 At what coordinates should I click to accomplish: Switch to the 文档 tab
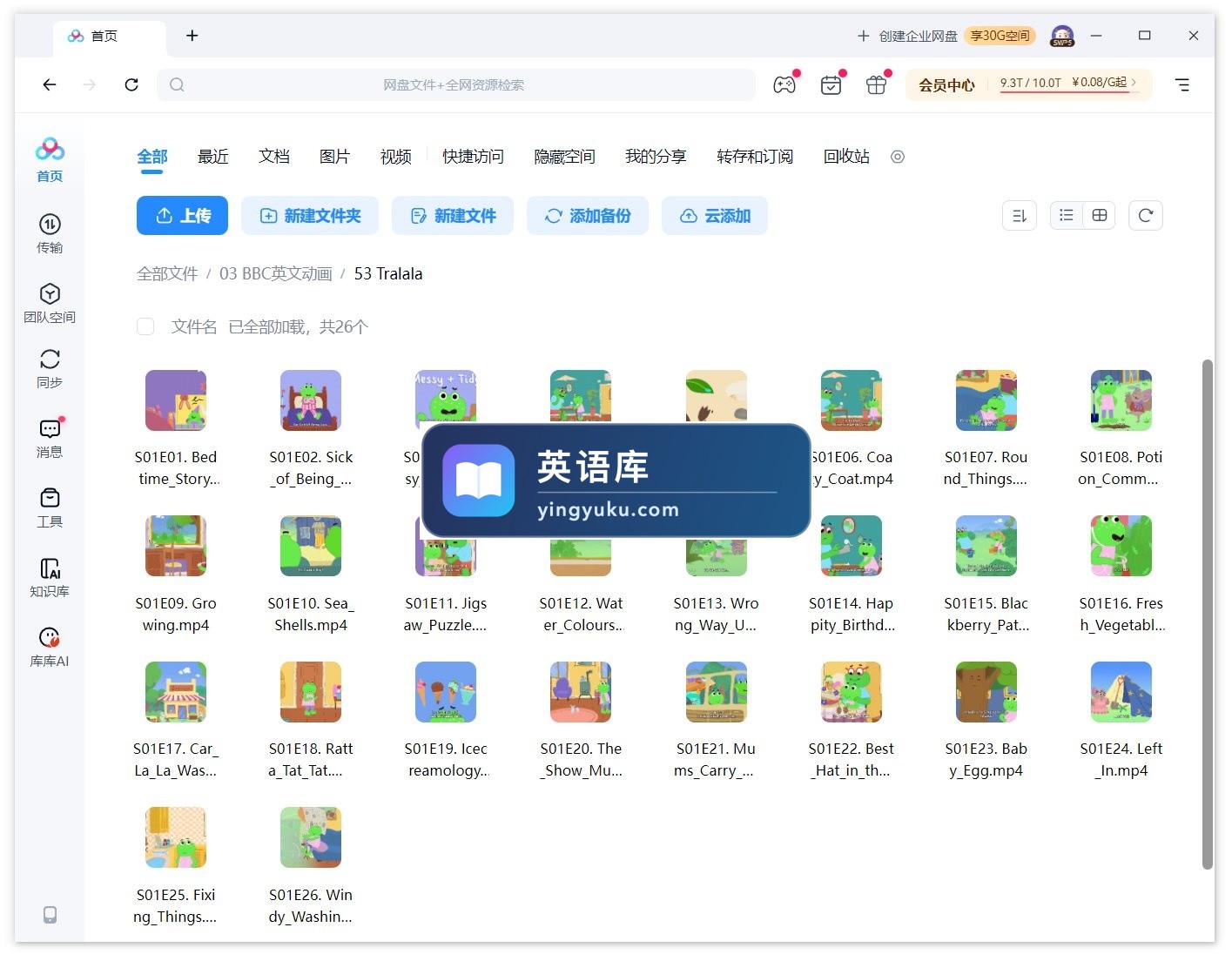[274, 157]
